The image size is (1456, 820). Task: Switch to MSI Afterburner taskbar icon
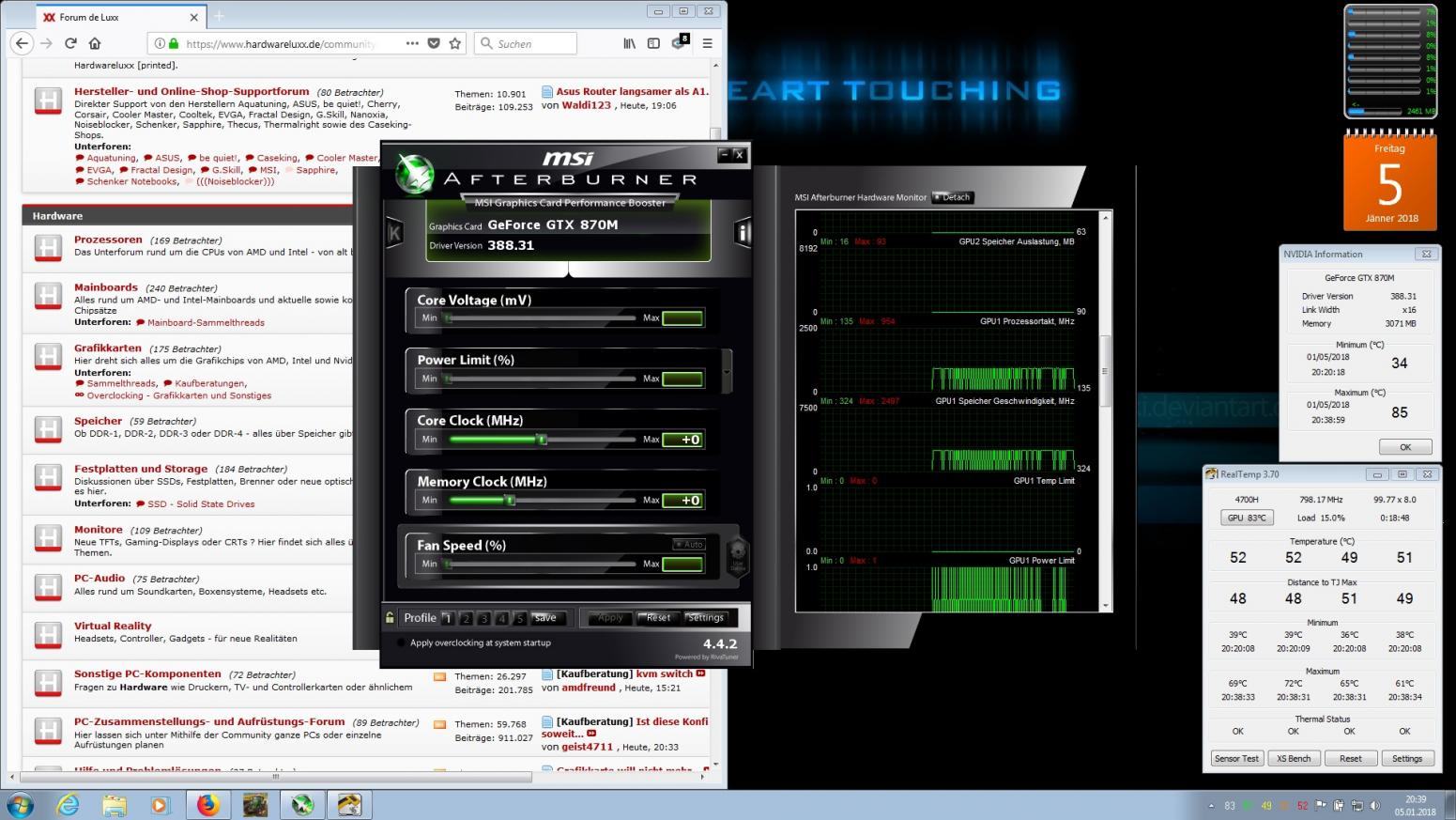[302, 805]
